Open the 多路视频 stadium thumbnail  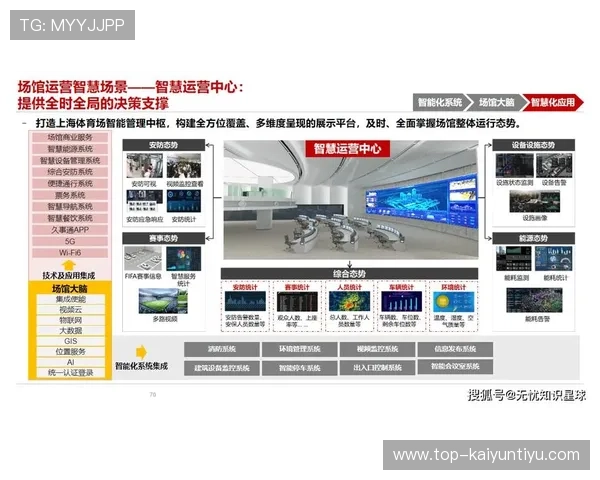click(163, 301)
